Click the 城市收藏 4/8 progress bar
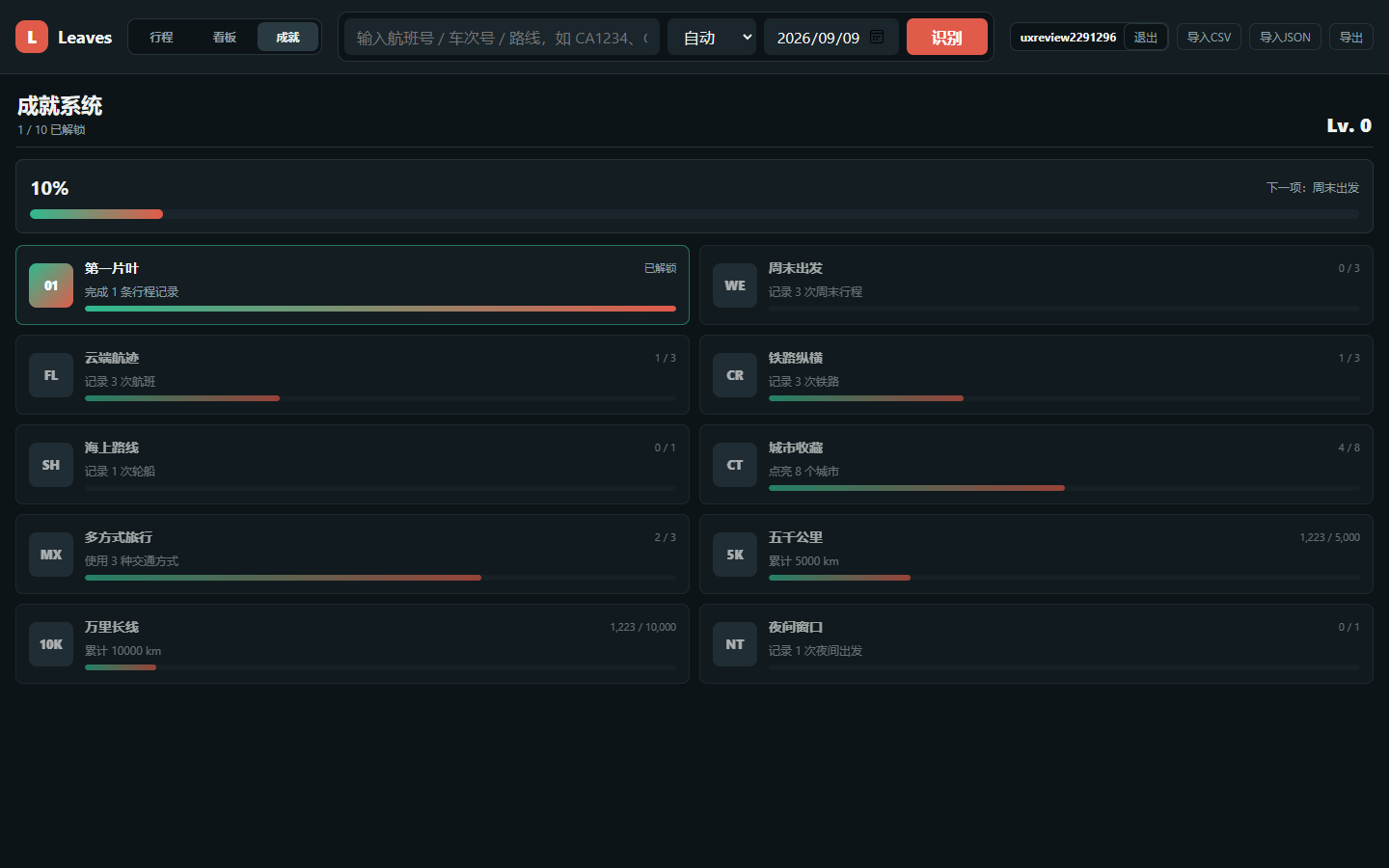The image size is (1389, 868). 1064,488
